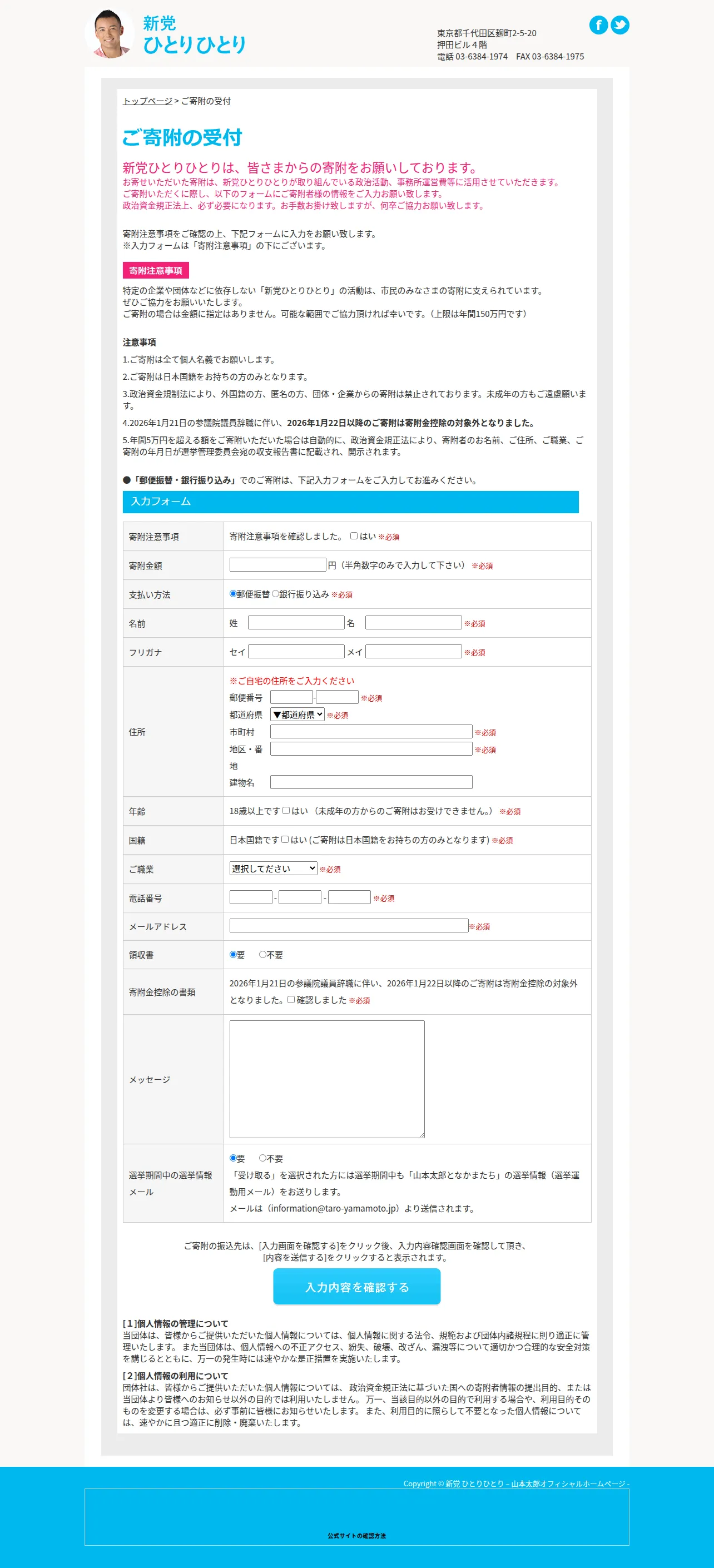This screenshot has width=714, height=1568.
Task: Click the メールアドレス input field
Action: point(349,926)
